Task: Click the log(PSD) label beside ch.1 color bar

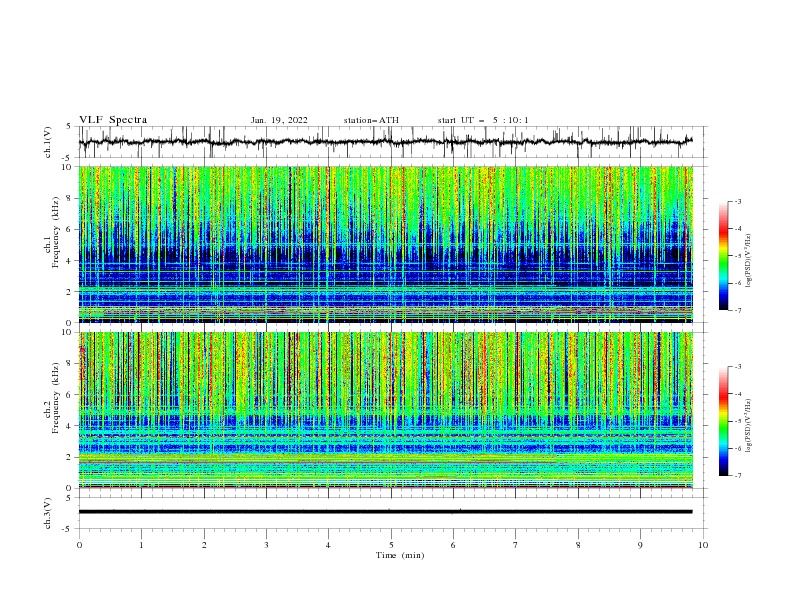Action: tap(749, 261)
